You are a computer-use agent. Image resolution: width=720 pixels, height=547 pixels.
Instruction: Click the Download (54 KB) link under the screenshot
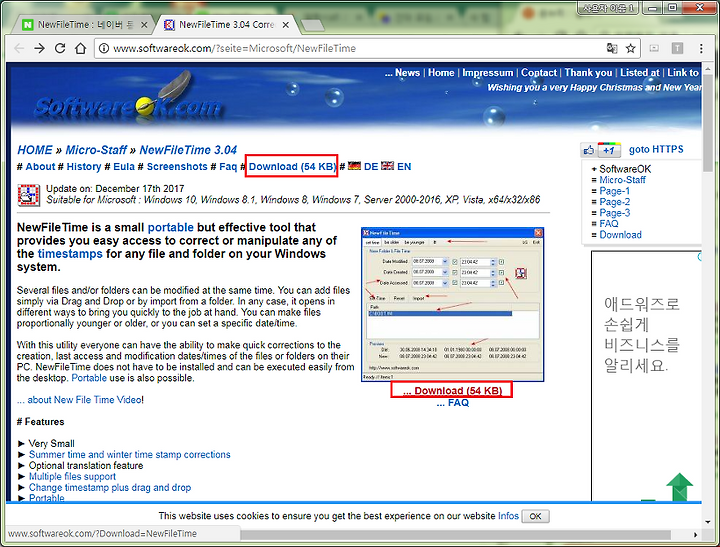coord(452,391)
